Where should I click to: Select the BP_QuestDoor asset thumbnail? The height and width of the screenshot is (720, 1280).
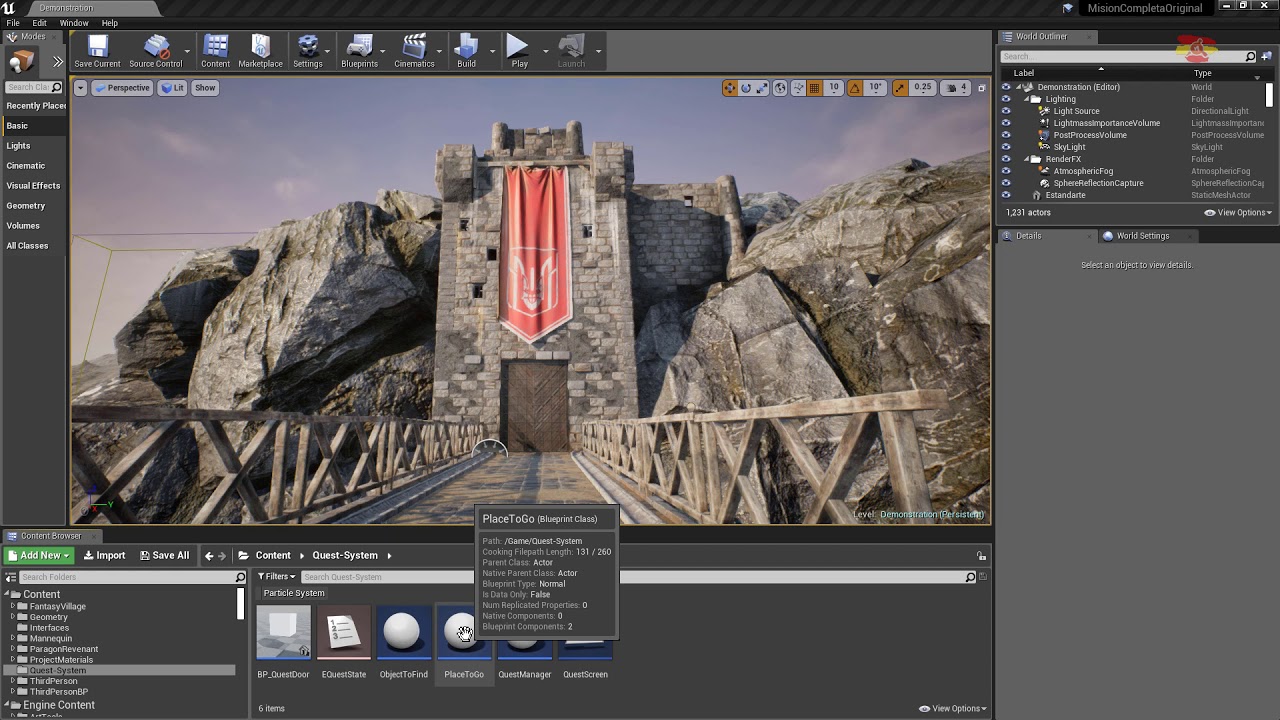tap(283, 633)
